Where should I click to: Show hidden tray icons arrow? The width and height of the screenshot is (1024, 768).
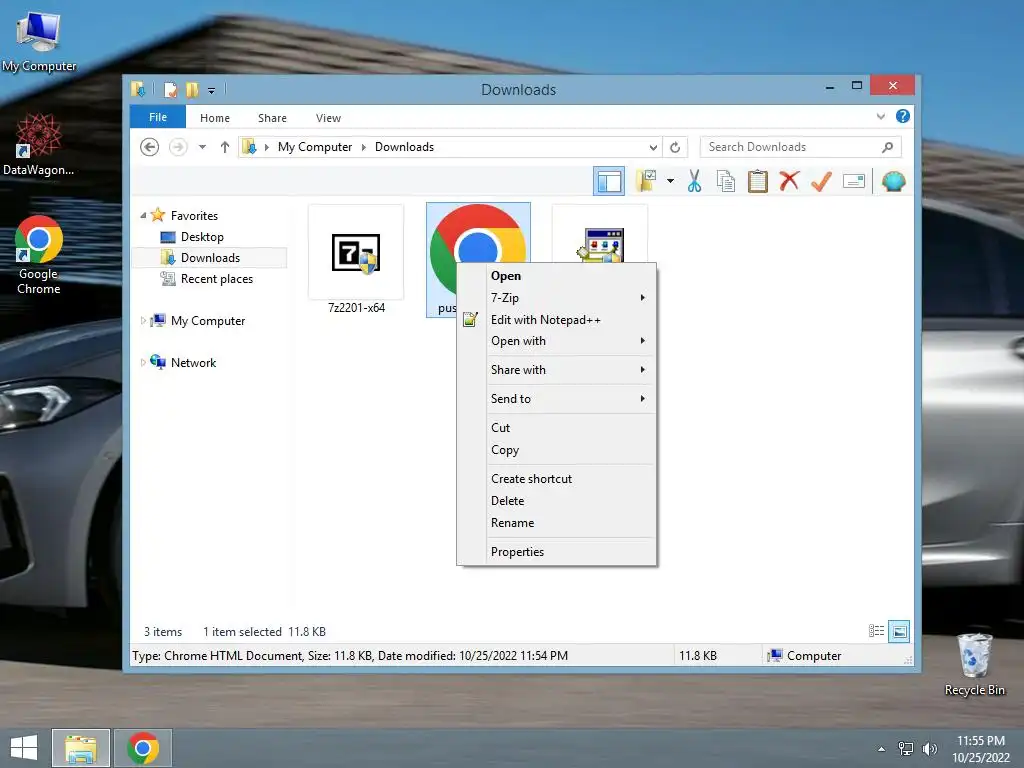(881, 749)
